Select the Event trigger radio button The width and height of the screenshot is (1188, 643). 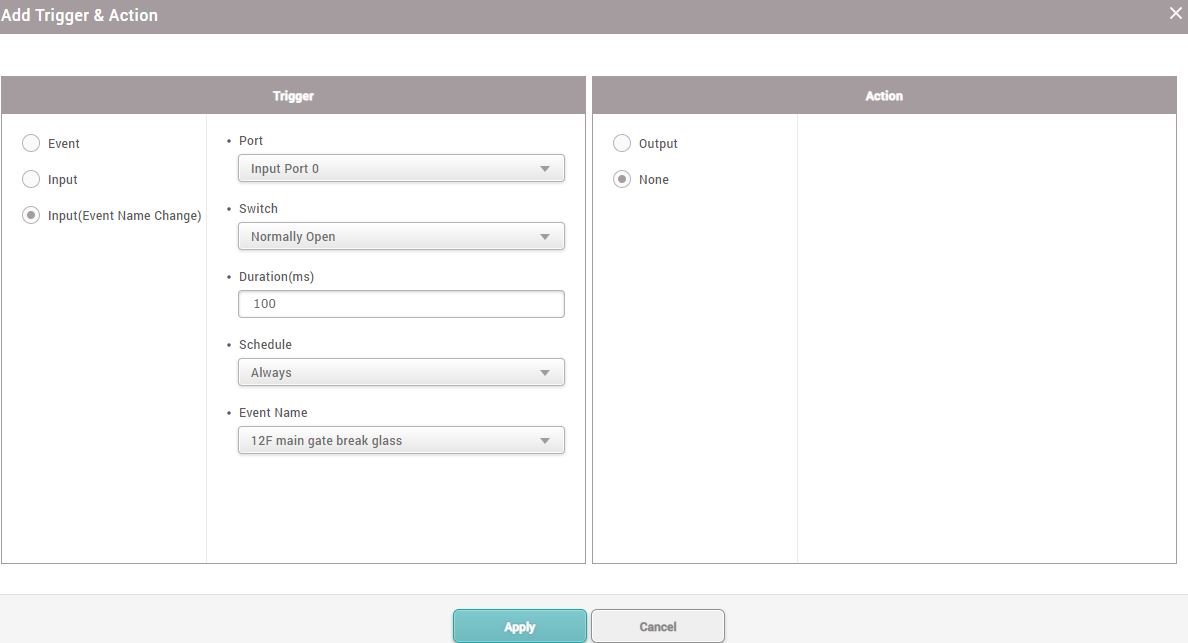point(31,143)
